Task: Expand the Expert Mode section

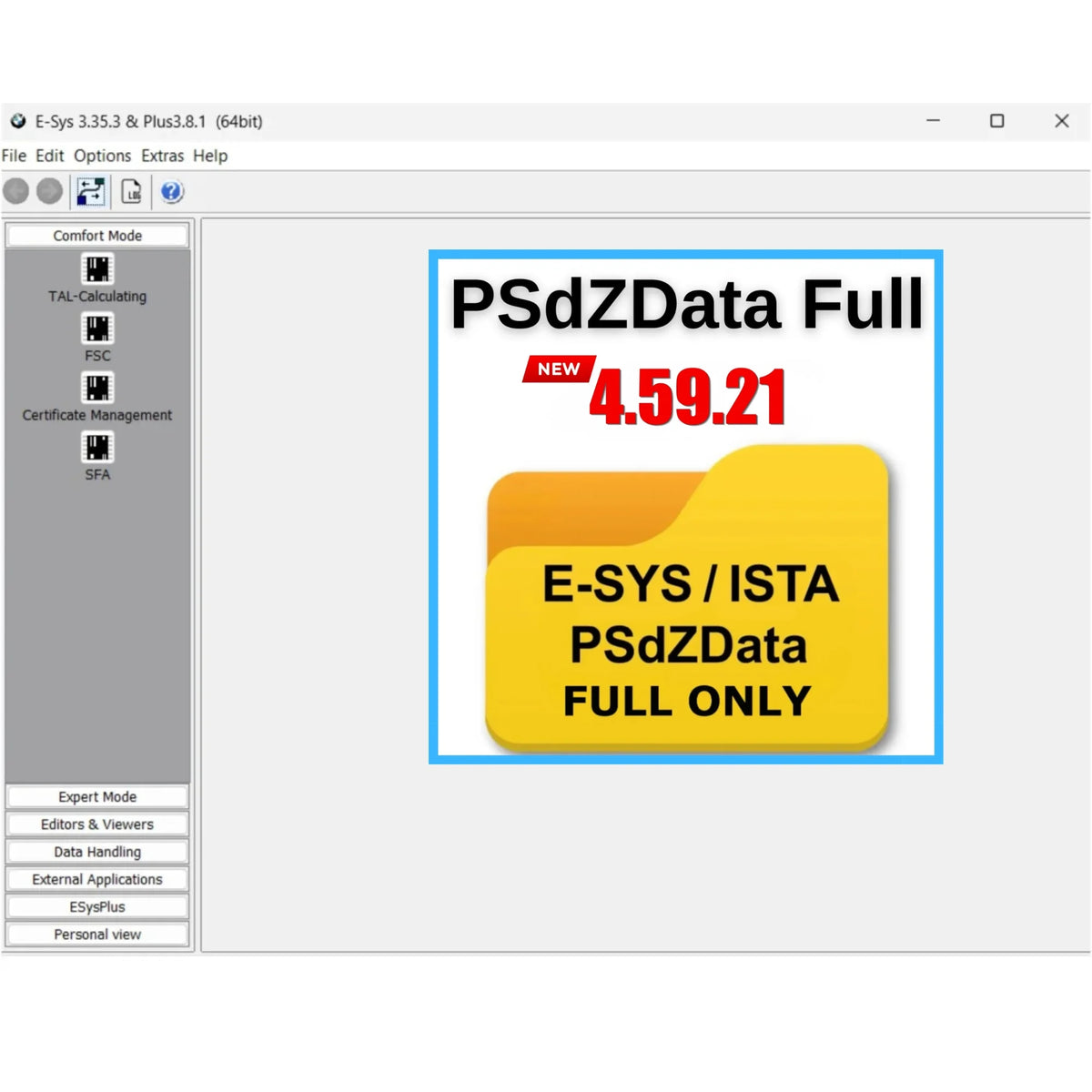Action: point(97,797)
